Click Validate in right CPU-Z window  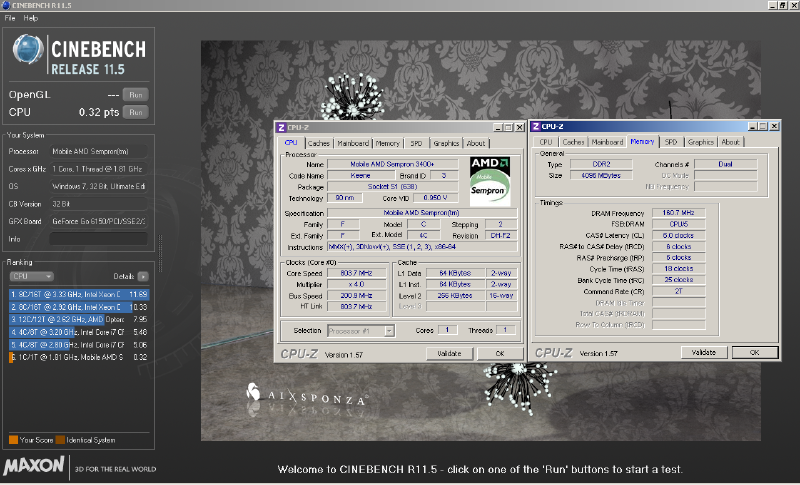tap(704, 352)
